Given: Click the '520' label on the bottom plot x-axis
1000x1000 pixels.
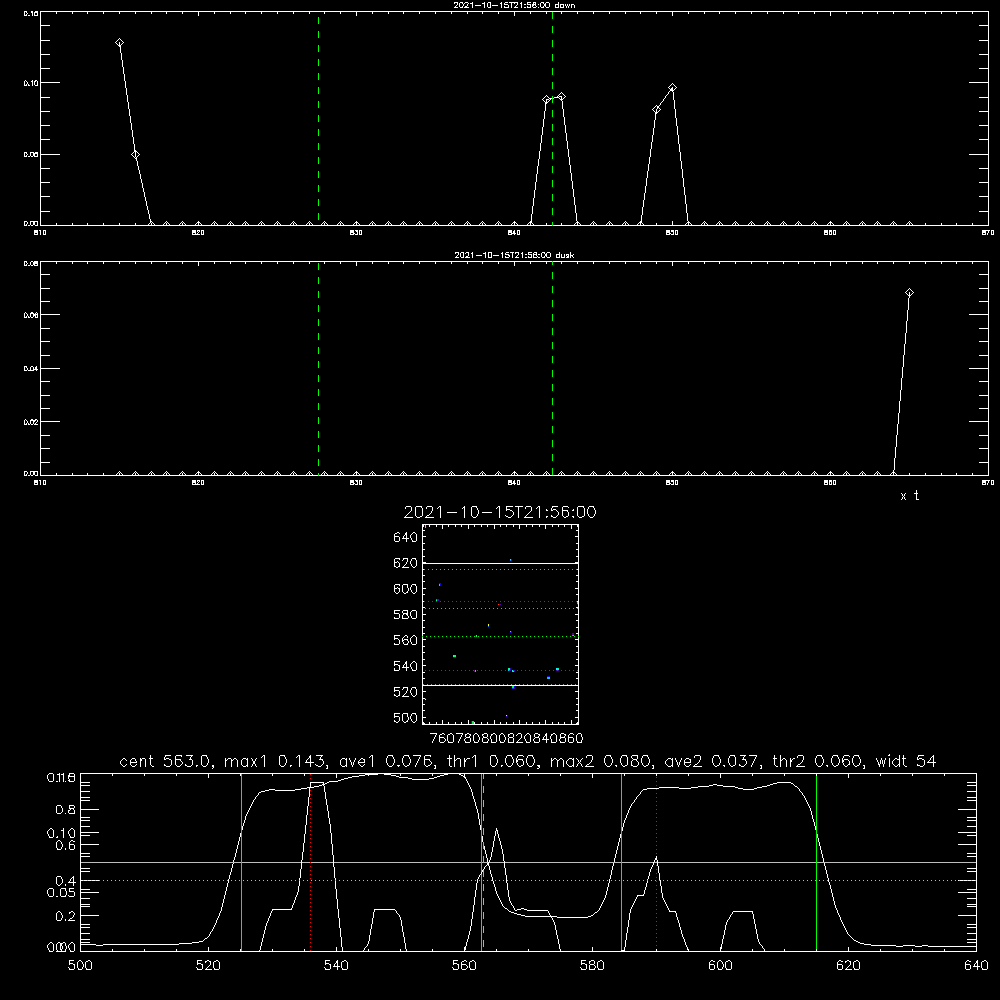Looking at the screenshot, I should pos(208,966).
